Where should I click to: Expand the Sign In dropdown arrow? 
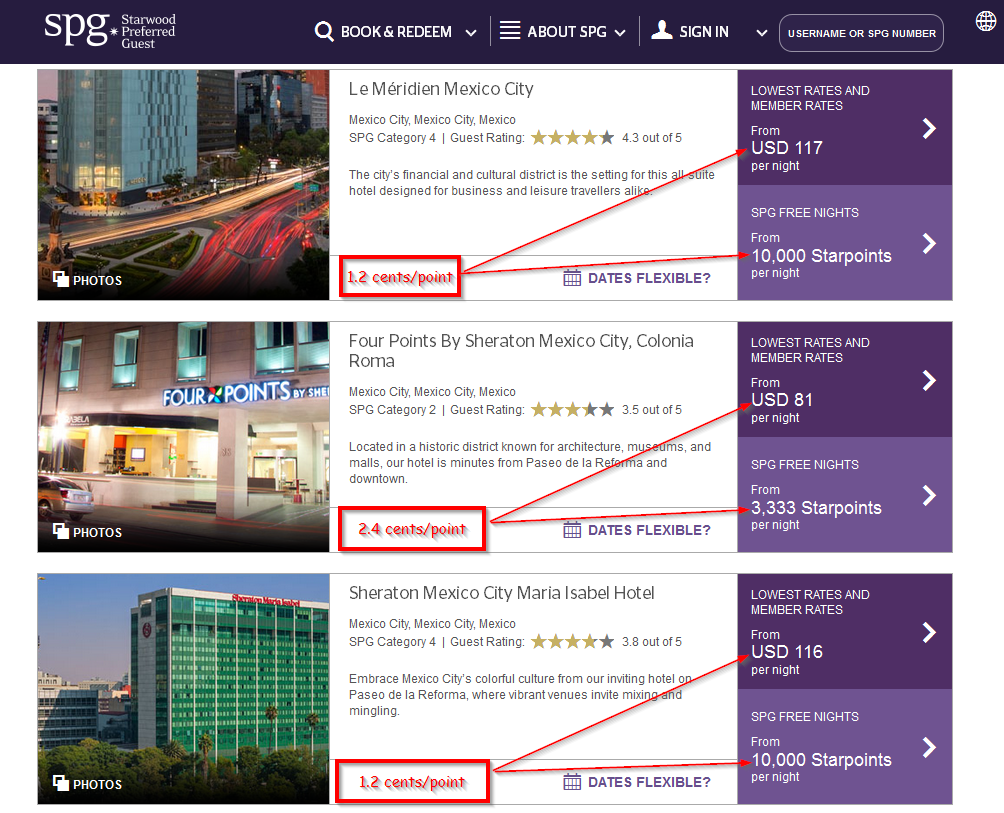[761, 33]
